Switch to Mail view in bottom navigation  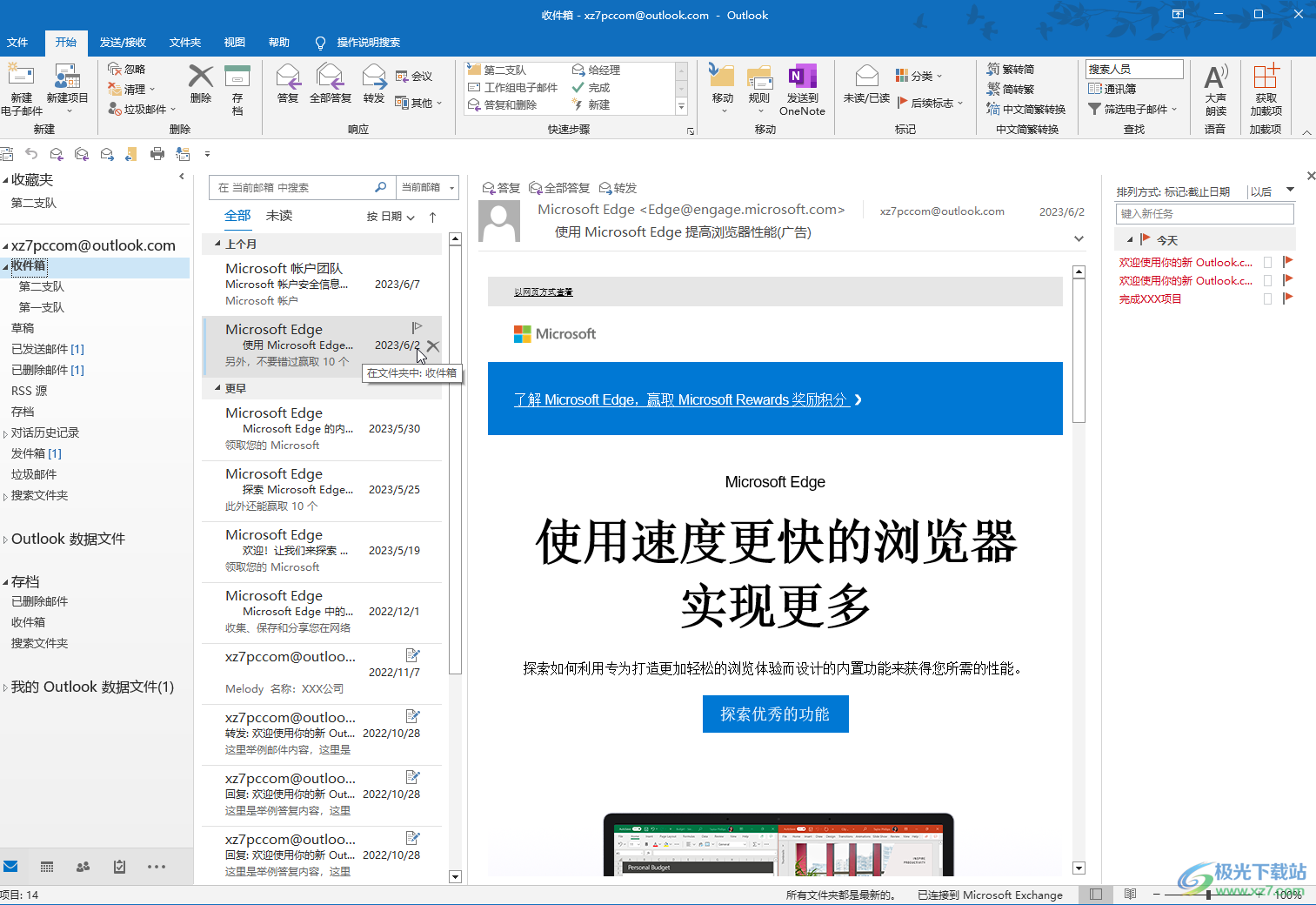coord(11,867)
